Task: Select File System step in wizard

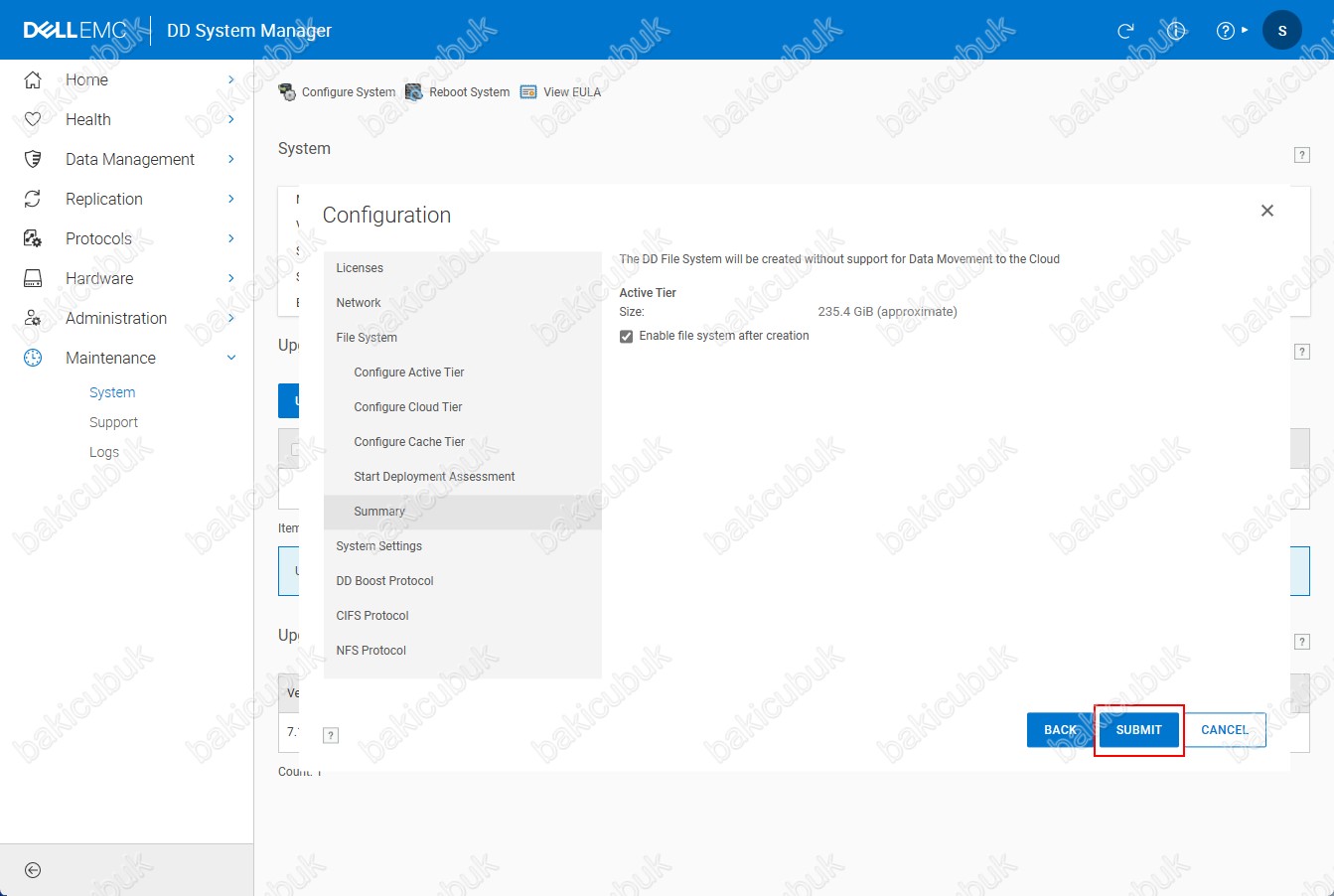Action: (x=463, y=338)
